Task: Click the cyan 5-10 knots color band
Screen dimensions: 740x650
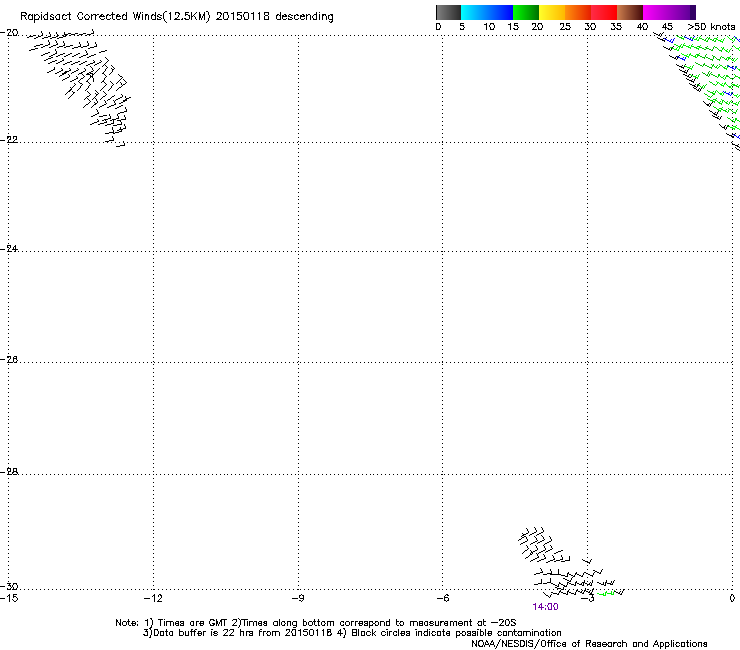Action: click(x=474, y=12)
